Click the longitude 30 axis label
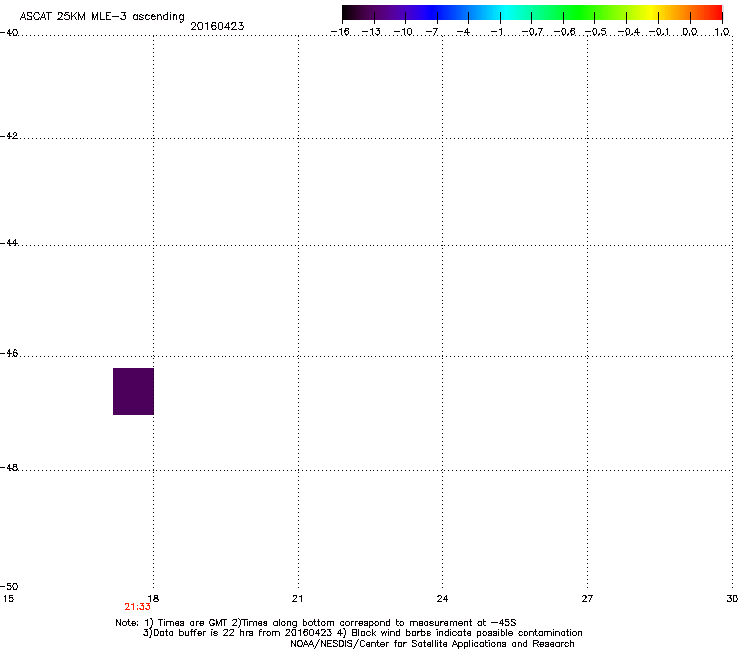740x650 pixels. pos(732,599)
